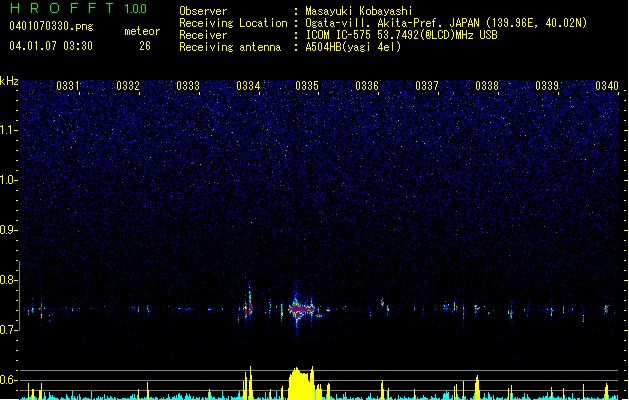This screenshot has height=400, width=629.
Task: Click the meteor label
Action: click(142, 31)
